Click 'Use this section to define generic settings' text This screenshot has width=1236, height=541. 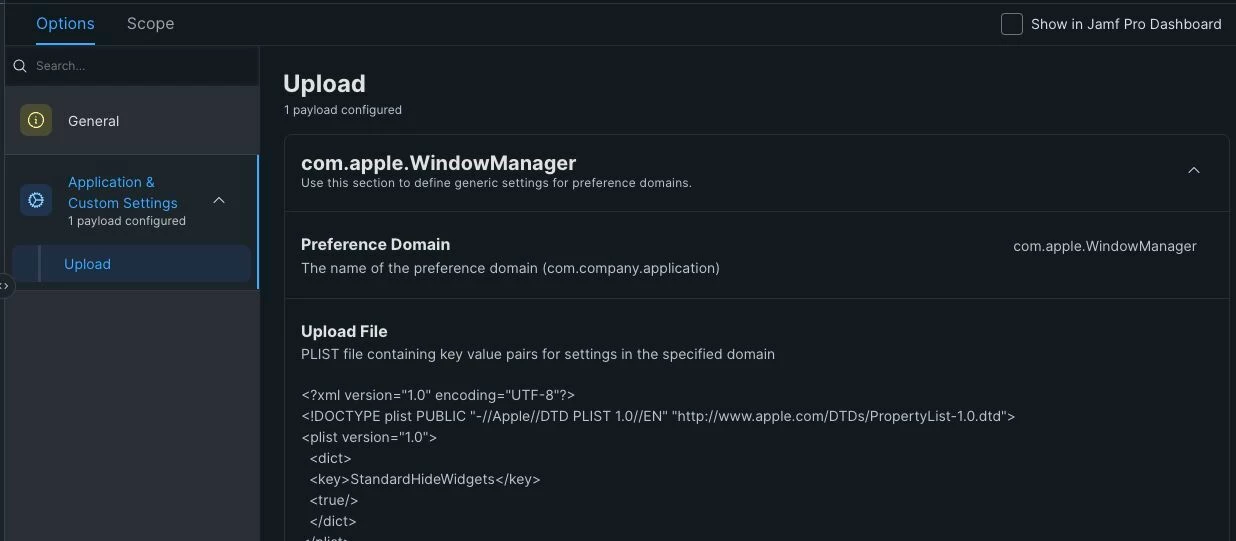click(496, 183)
